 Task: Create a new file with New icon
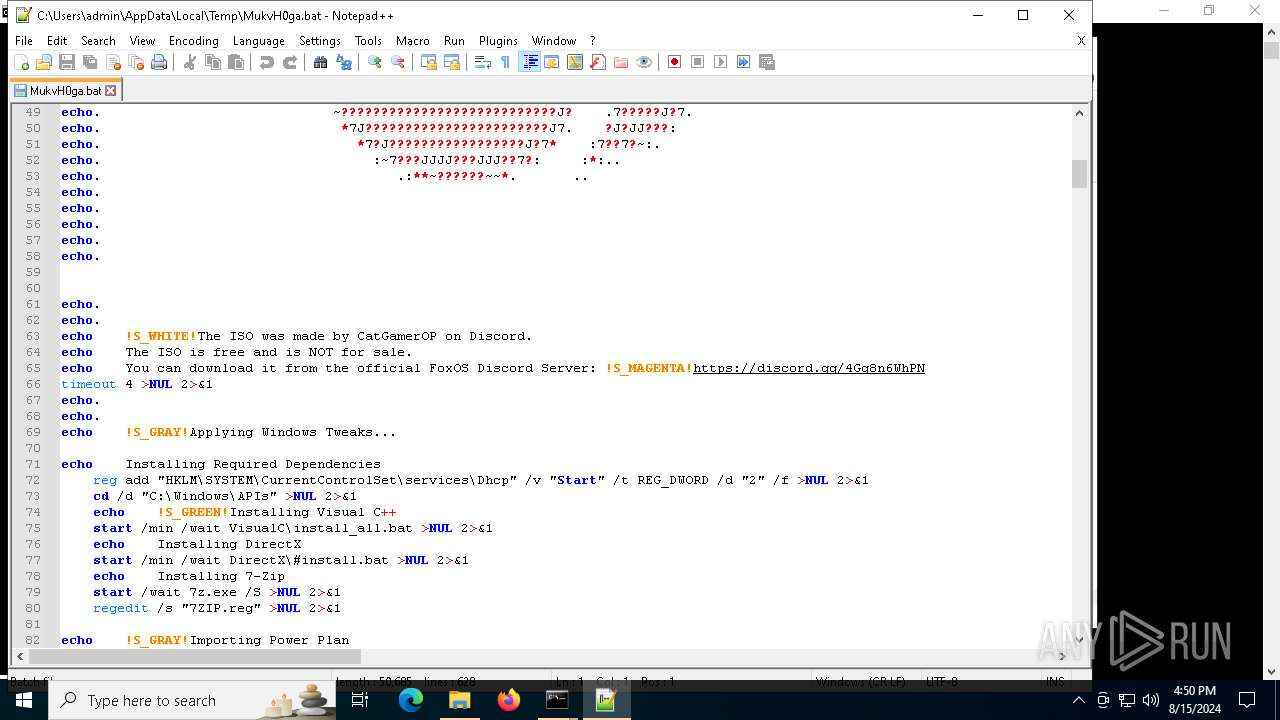(x=21, y=62)
